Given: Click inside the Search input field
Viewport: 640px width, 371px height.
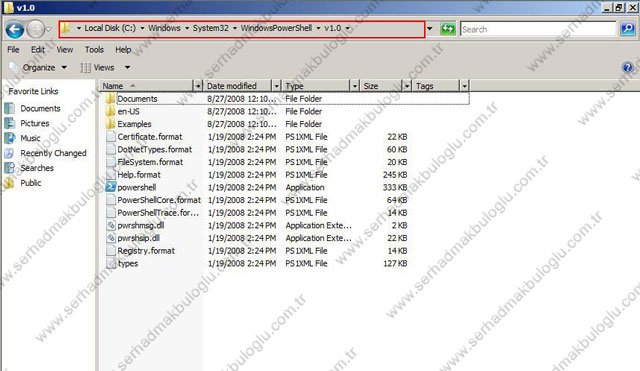Looking at the screenshot, I should click(x=538, y=29).
